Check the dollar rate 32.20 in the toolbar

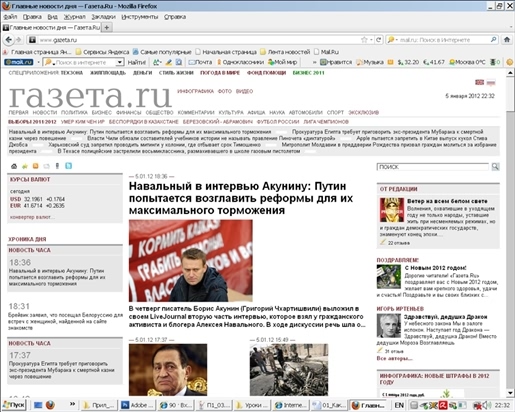408,62
